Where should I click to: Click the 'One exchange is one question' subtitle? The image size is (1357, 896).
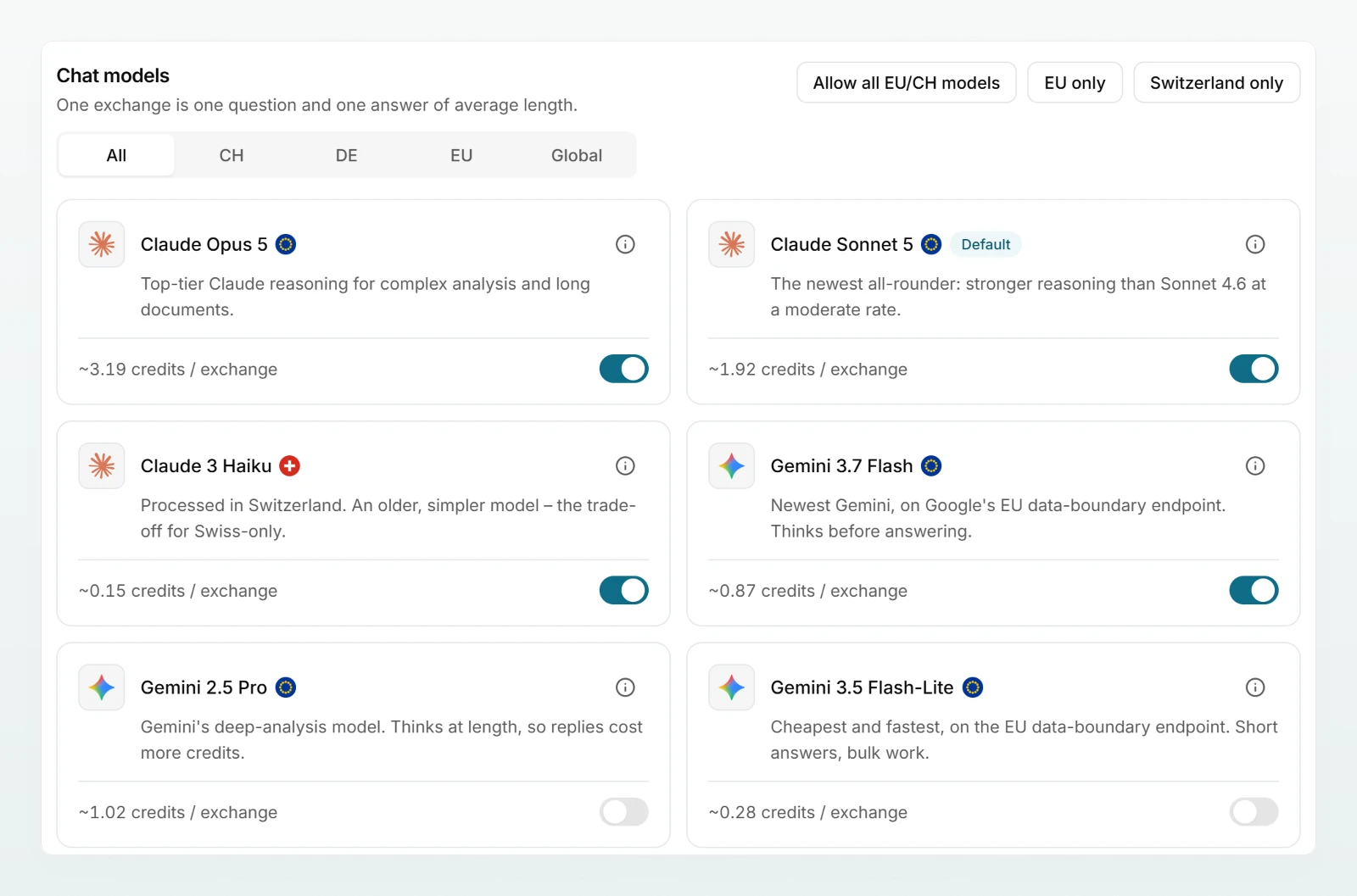pyautogui.click(x=317, y=105)
